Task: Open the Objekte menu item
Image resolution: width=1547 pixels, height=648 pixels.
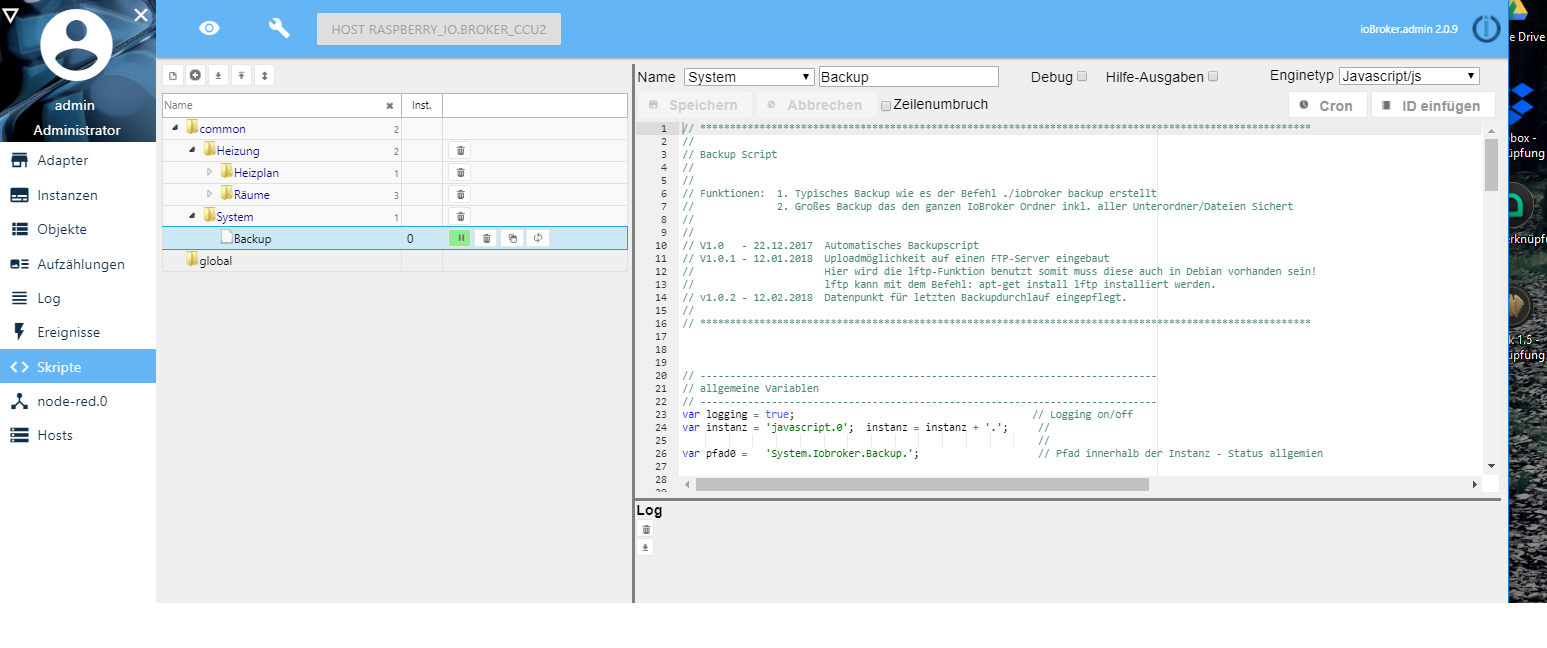Action: 78,229
